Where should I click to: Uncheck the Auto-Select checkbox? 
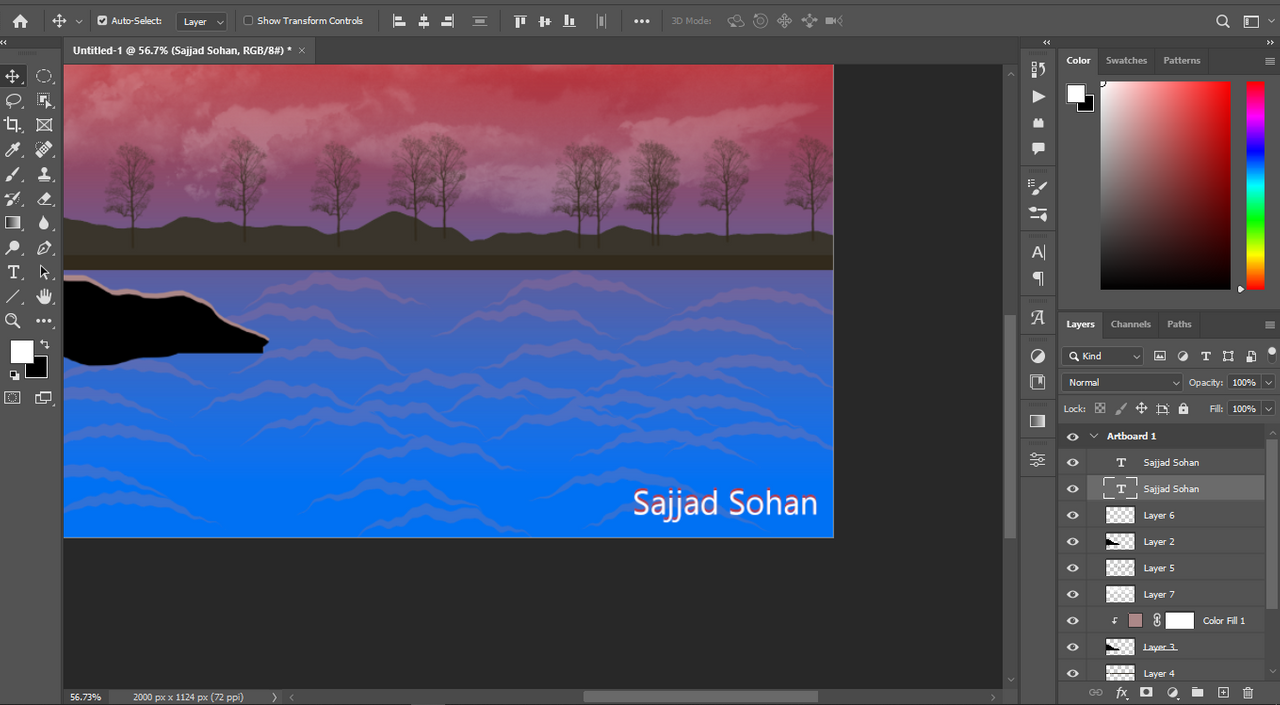102,21
